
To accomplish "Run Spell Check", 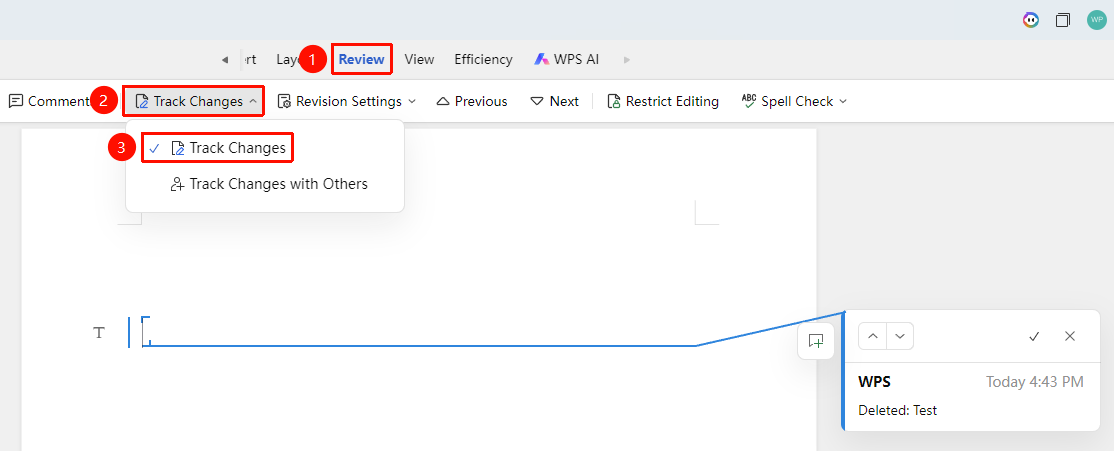I will click(787, 102).
